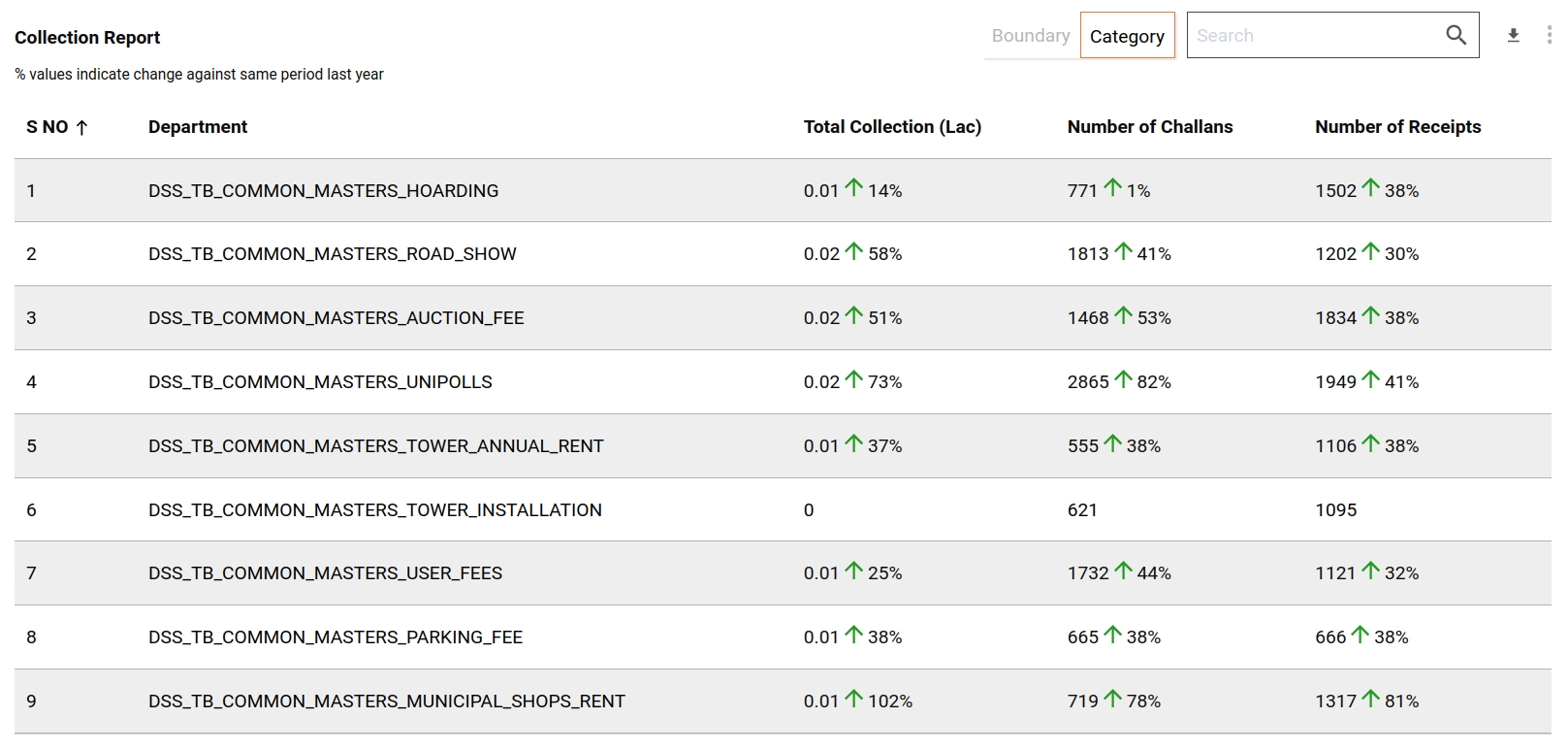Image resolution: width=1568 pixels, height=751 pixels.
Task: Click DSS_TB_COMMON_MASTERS_USER_FEES department name
Action: 325,573
